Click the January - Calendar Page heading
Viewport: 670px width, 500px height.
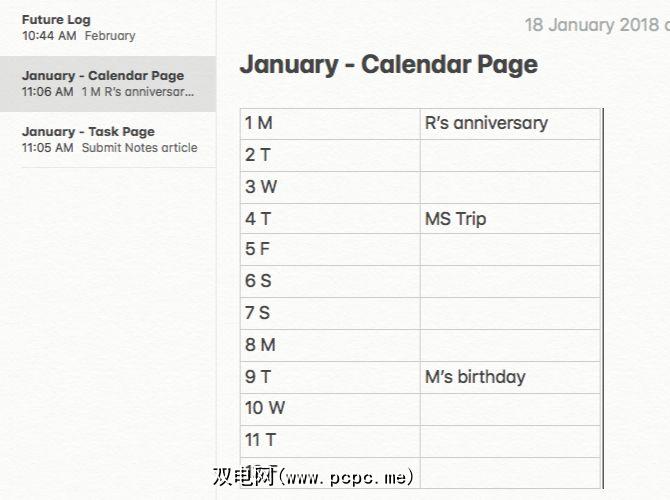(x=388, y=65)
